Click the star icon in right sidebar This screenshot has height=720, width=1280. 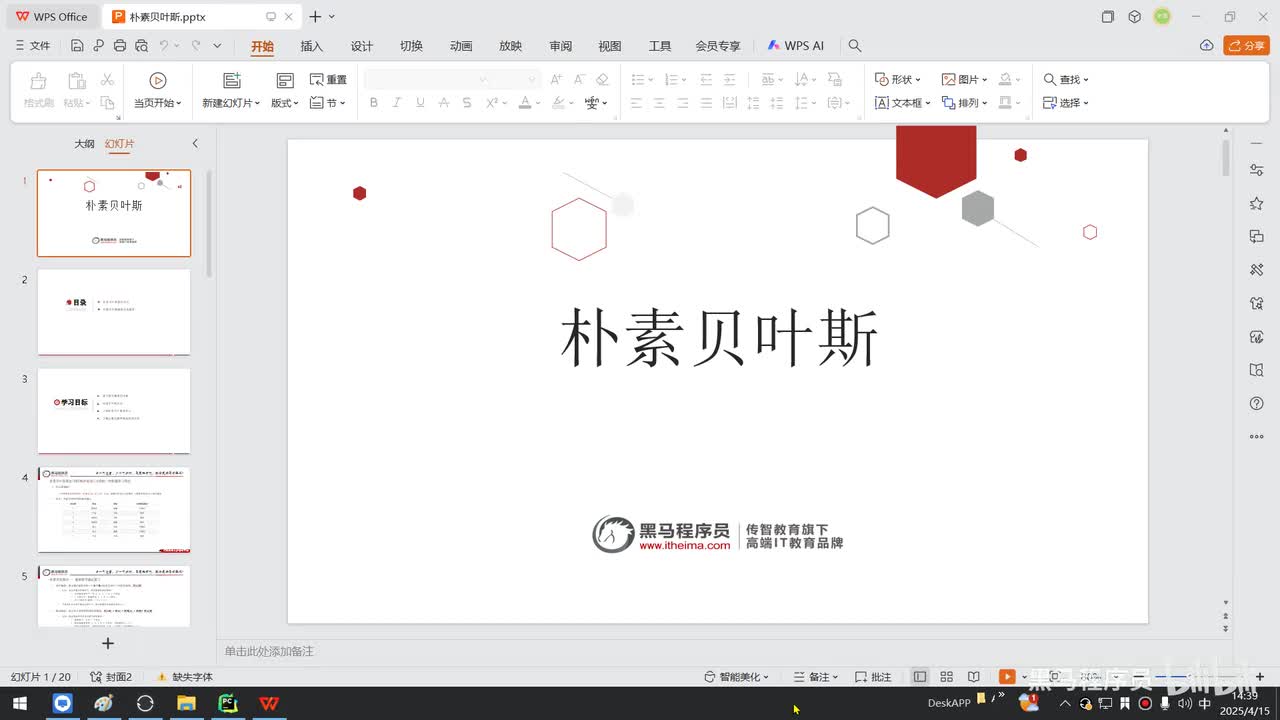1257,204
